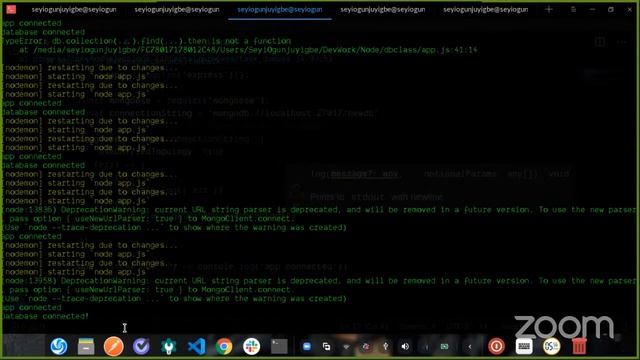640x360 pixels.
Task: Open Google Chrome from the dock
Action: pos(224,346)
